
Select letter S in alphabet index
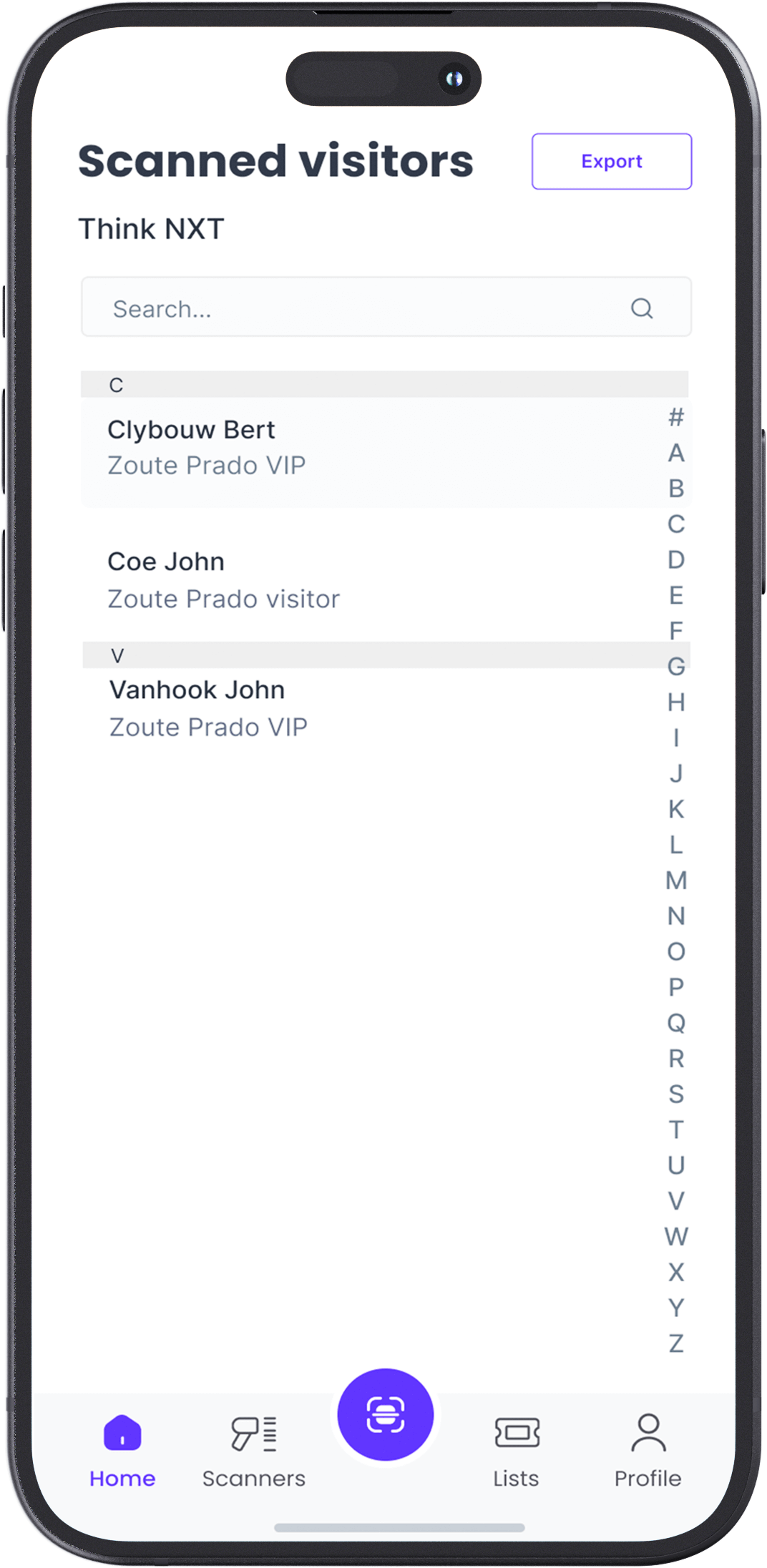tap(676, 1094)
